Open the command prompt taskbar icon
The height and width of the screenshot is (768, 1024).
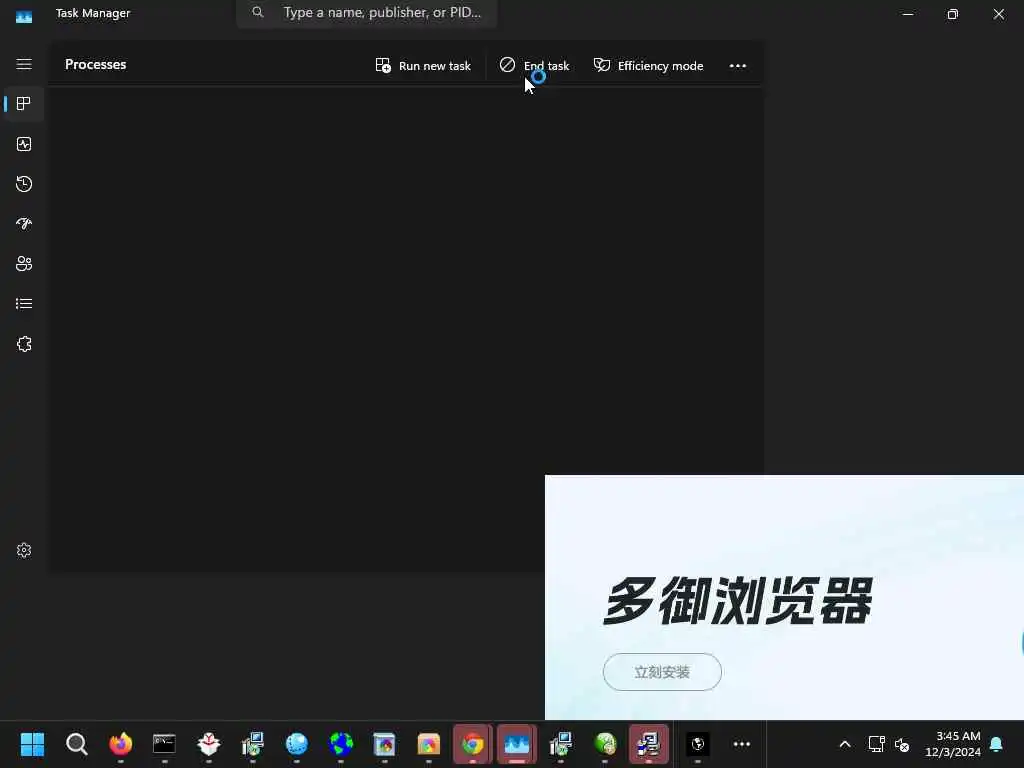click(164, 744)
